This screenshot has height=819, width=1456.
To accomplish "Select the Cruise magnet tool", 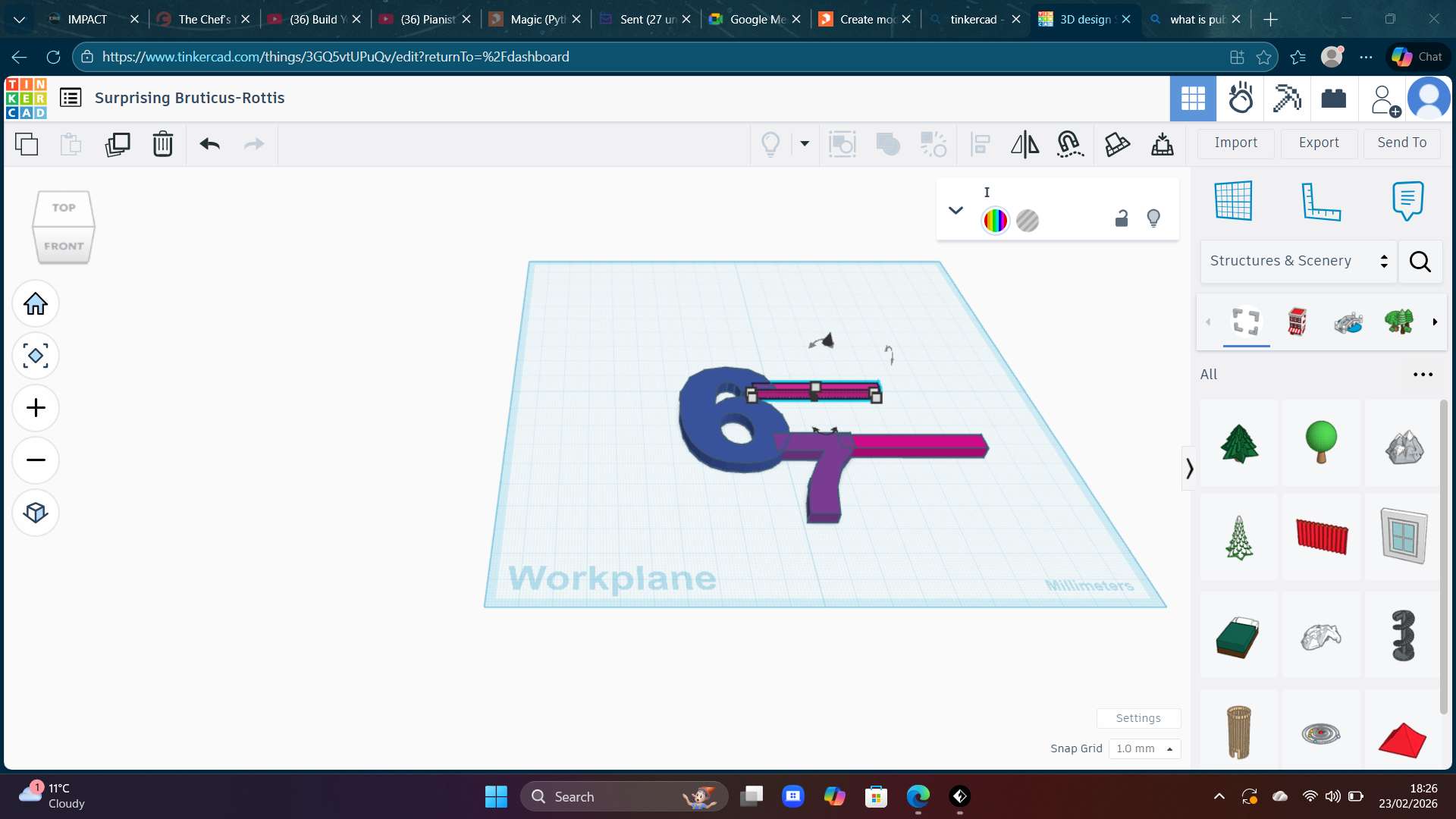I will [1070, 143].
